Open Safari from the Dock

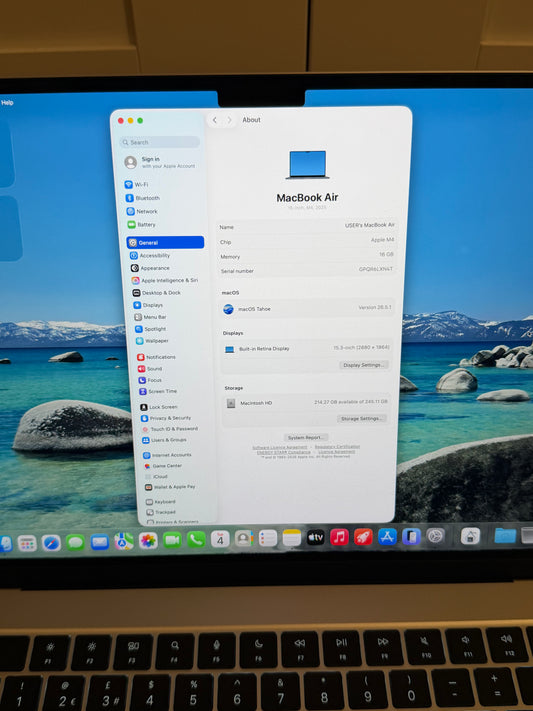[x=51, y=543]
